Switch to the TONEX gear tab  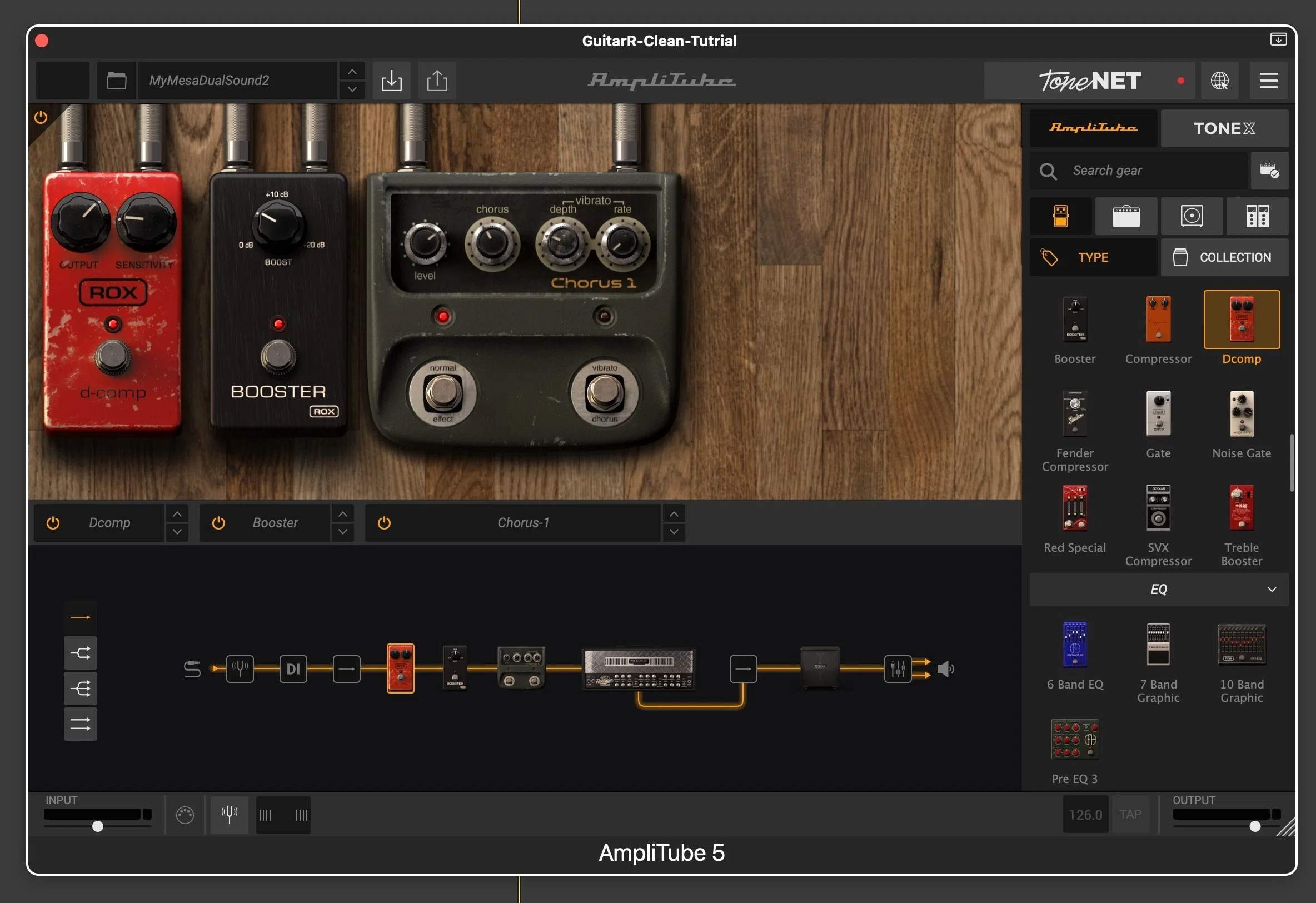pyautogui.click(x=1224, y=128)
